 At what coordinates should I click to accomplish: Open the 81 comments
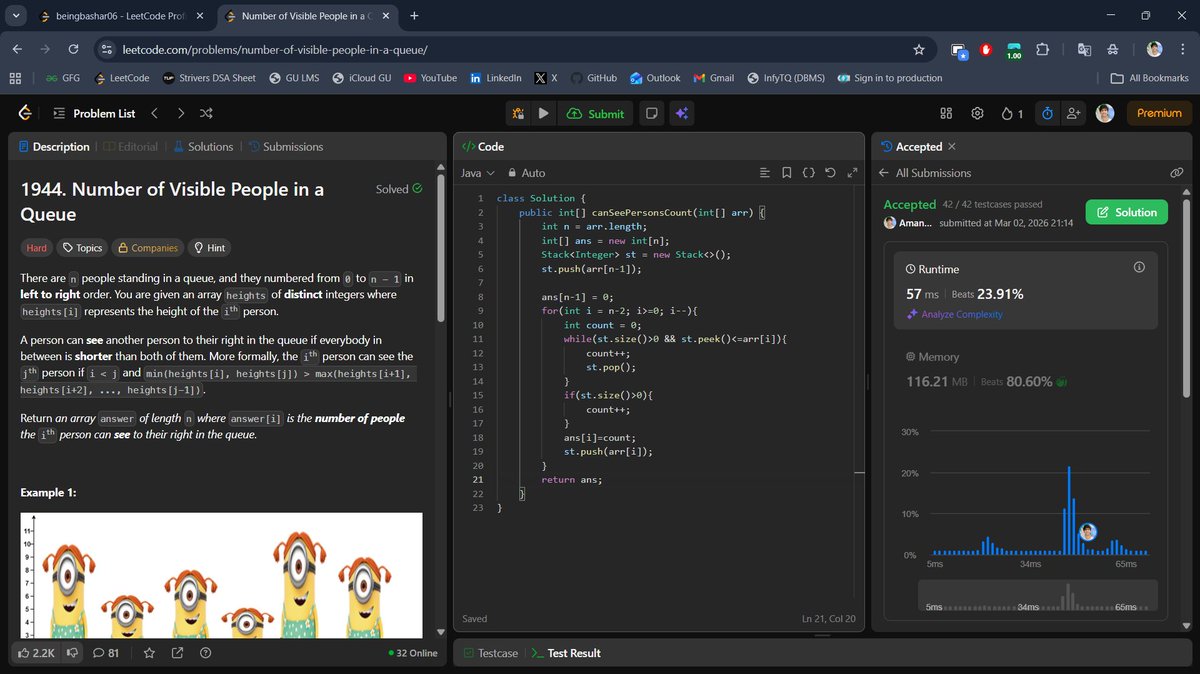pyautogui.click(x=105, y=652)
